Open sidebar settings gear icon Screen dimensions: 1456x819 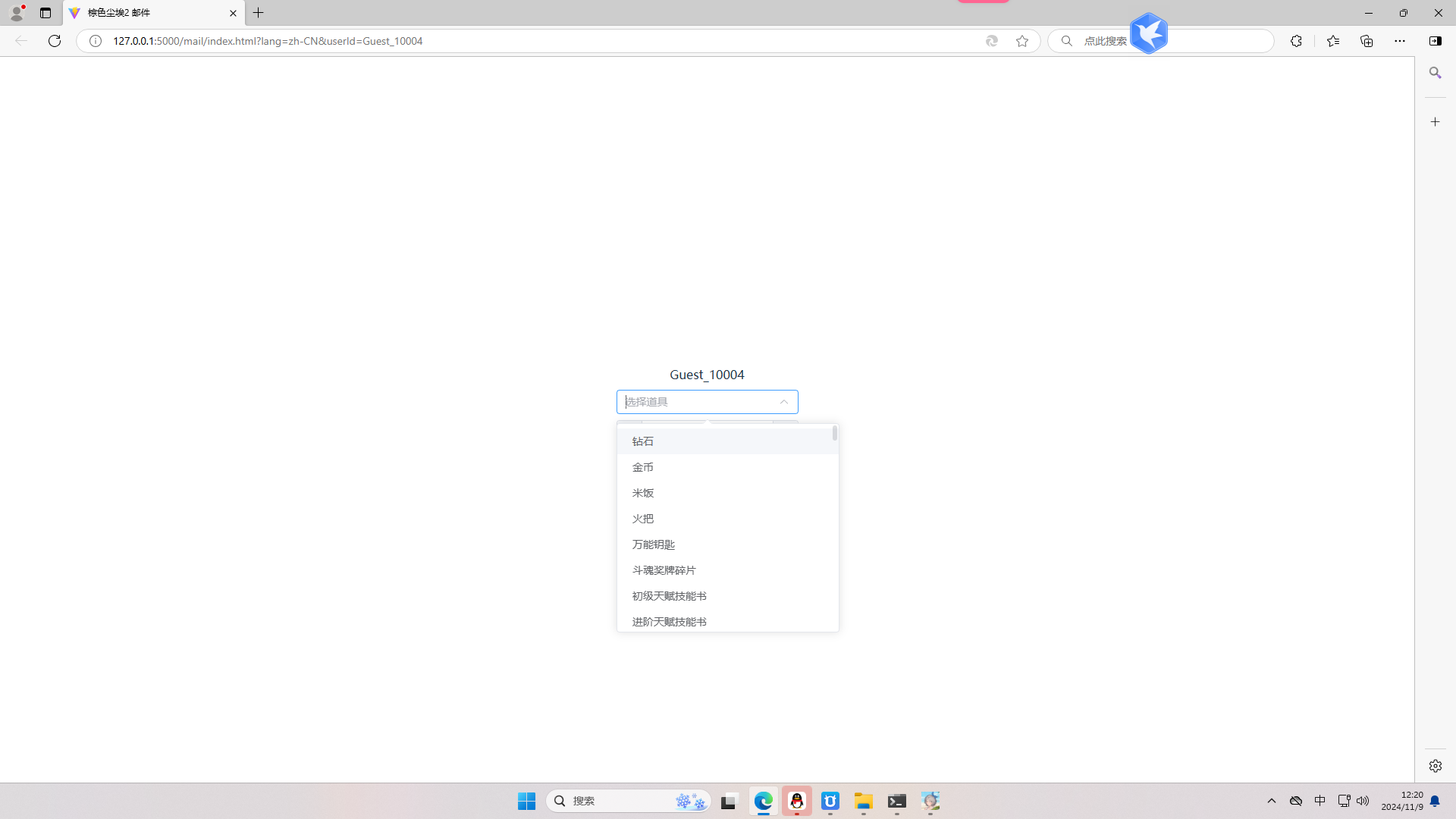coord(1435,766)
